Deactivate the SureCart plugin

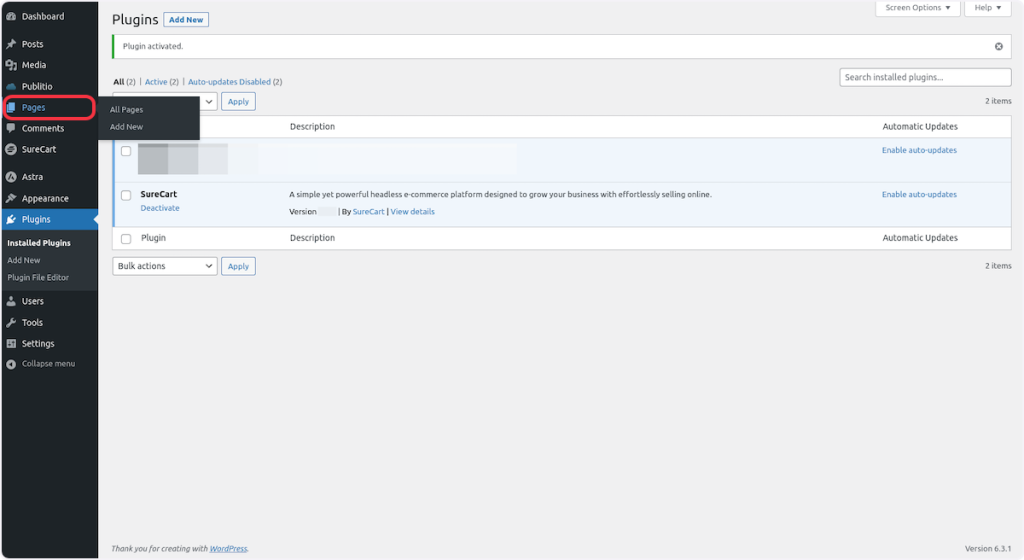point(160,208)
